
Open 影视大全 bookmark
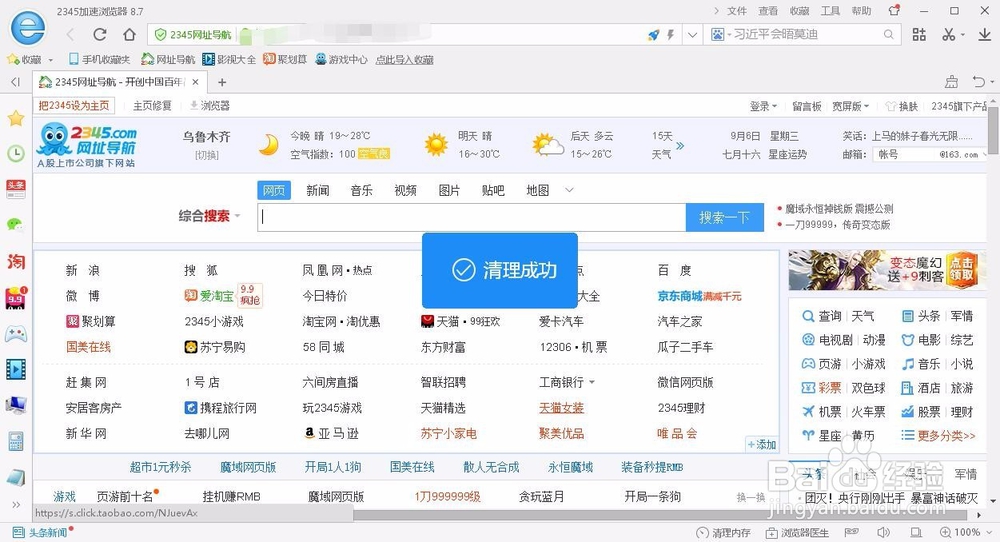tap(229, 59)
